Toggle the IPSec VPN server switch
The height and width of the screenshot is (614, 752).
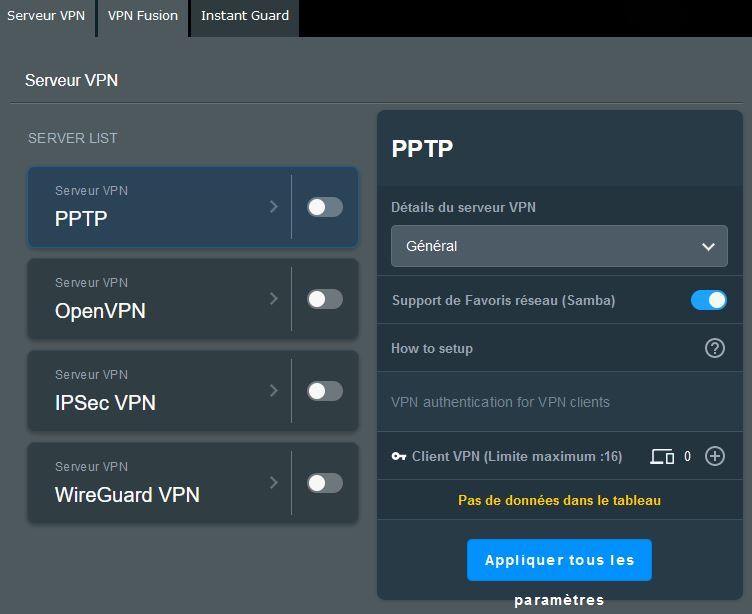[324, 391]
